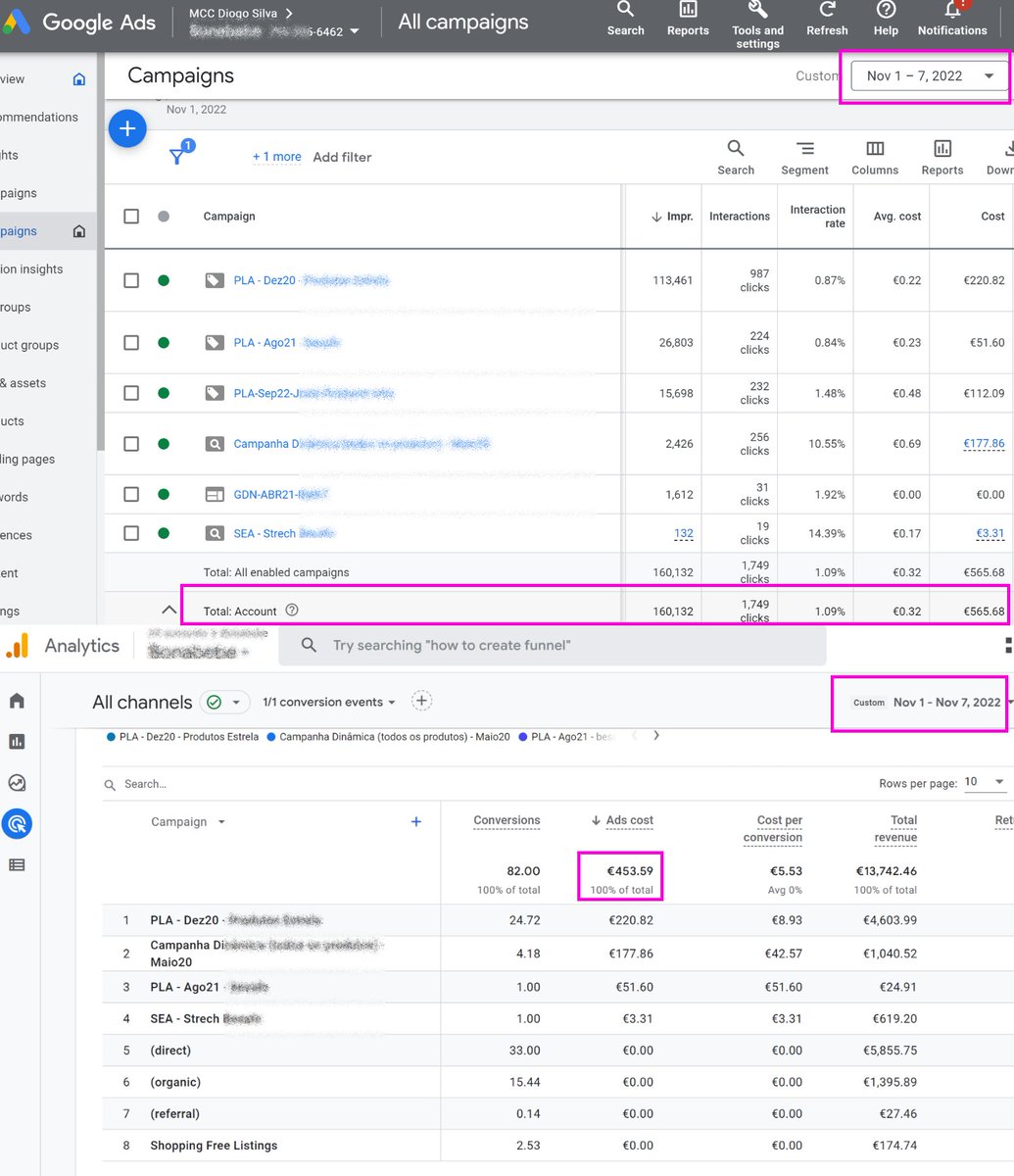Viewport: 1014px width, 1176px height.
Task: Select all campaigns via header checkbox
Action: tap(131, 217)
